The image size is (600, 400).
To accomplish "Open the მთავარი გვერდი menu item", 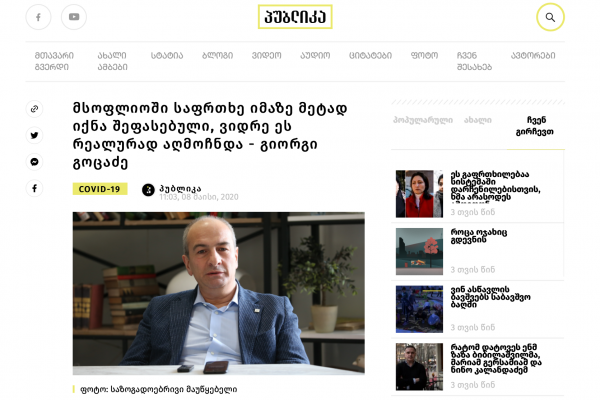I will (54, 61).
